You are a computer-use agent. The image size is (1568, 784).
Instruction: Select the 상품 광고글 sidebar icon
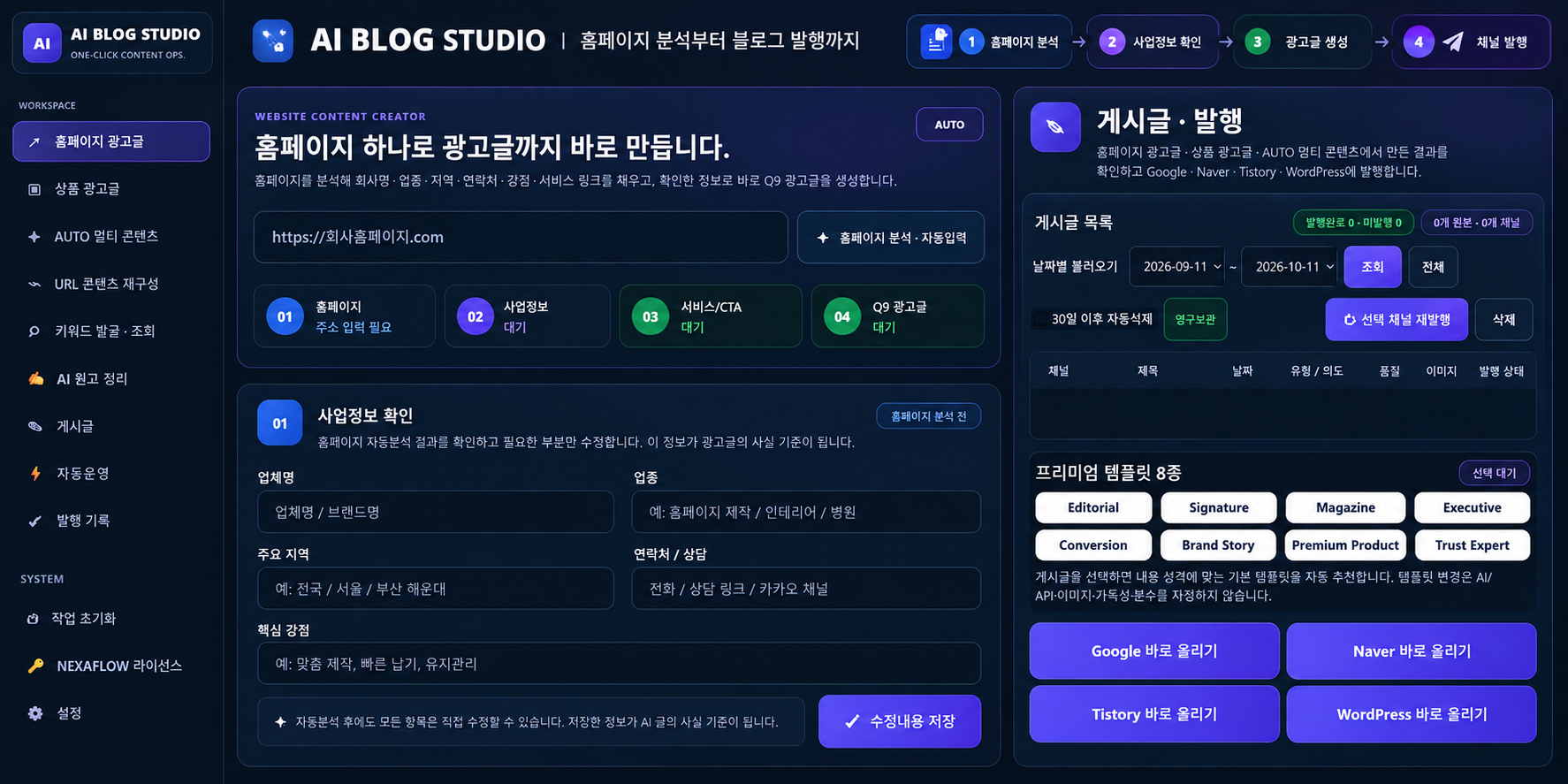tap(34, 189)
